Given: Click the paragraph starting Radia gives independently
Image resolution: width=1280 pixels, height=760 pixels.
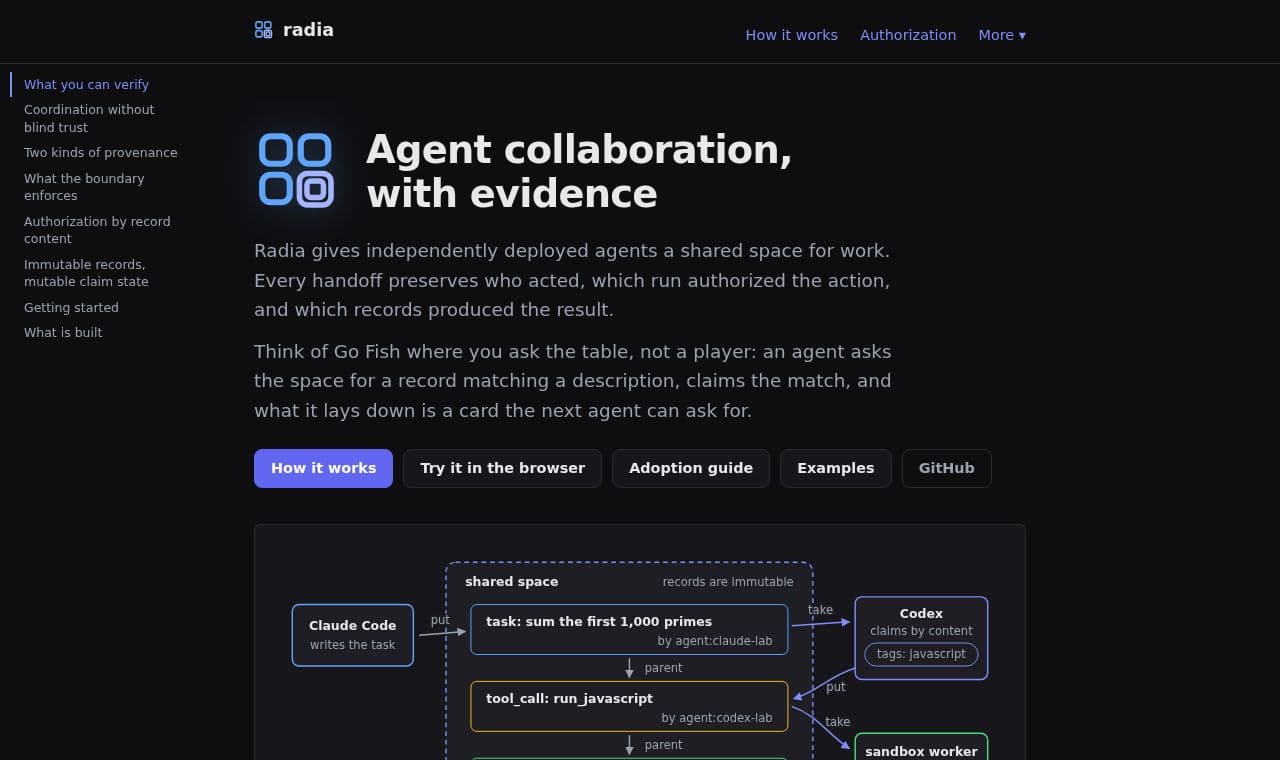Looking at the screenshot, I should (x=572, y=280).
